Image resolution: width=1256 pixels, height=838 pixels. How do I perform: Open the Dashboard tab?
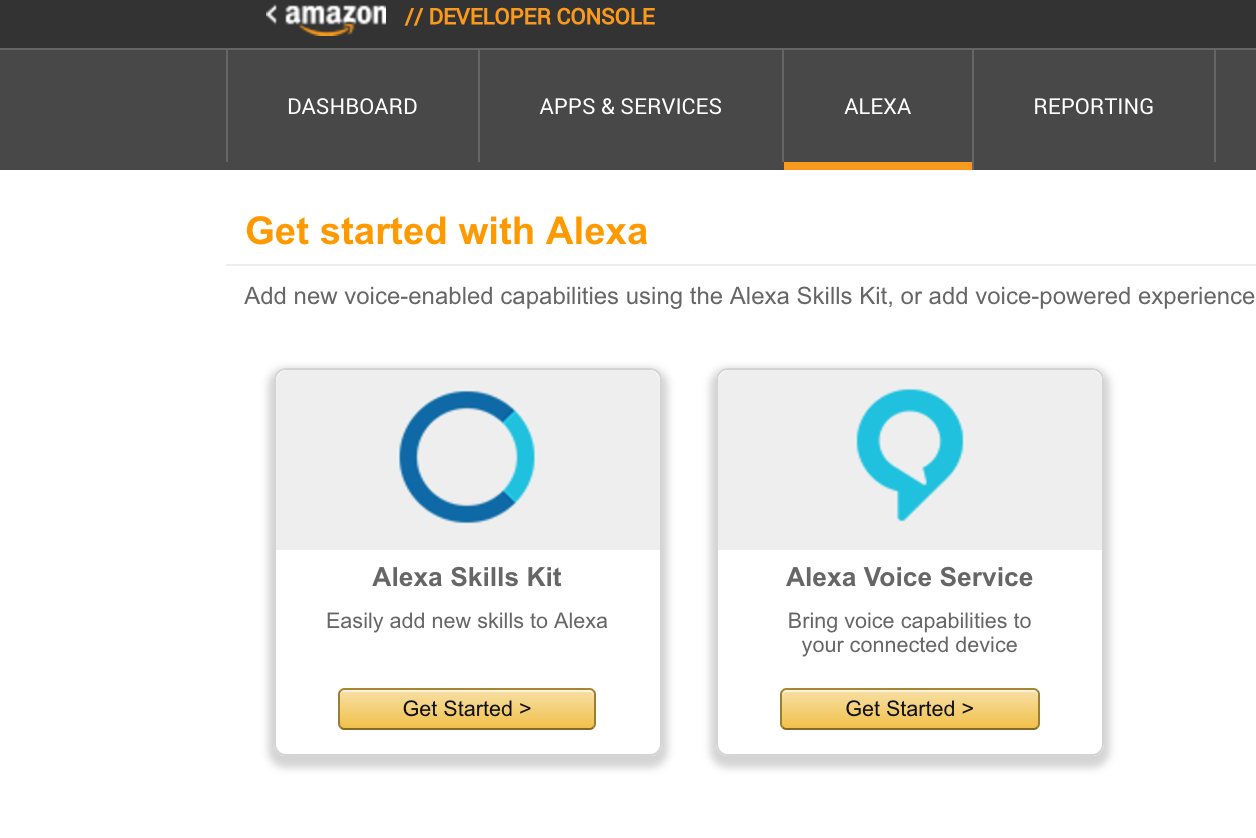(352, 107)
